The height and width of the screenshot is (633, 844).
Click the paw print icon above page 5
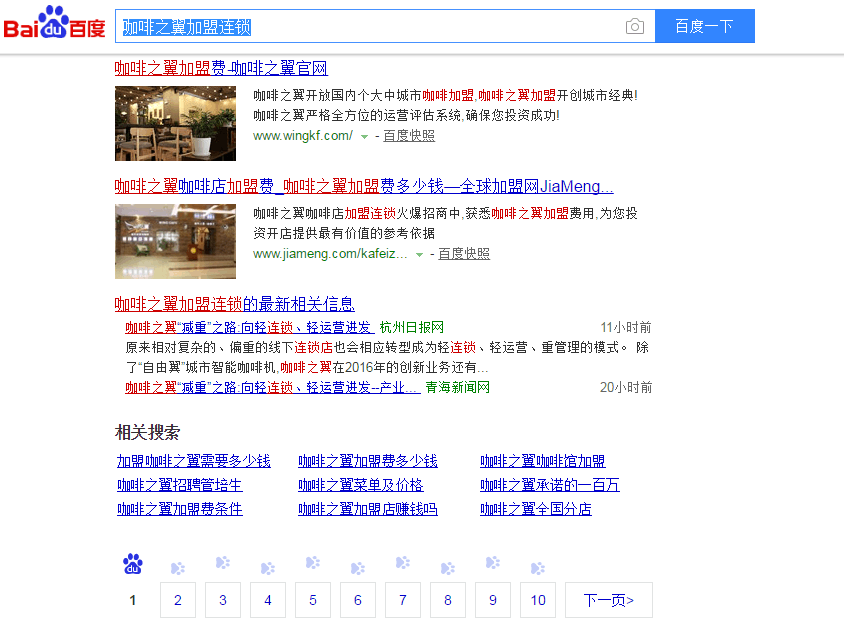(313, 562)
